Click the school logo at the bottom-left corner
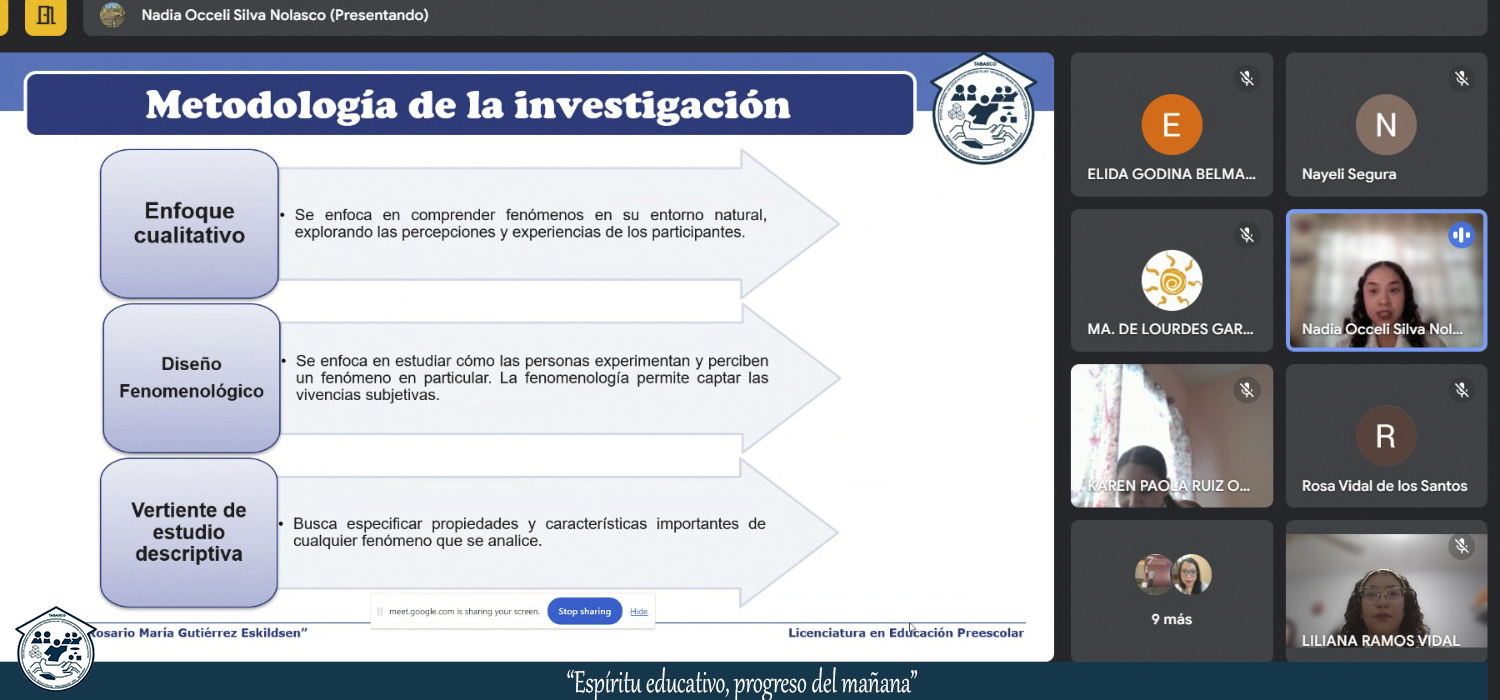Image resolution: width=1500 pixels, height=700 pixels. coord(56,650)
